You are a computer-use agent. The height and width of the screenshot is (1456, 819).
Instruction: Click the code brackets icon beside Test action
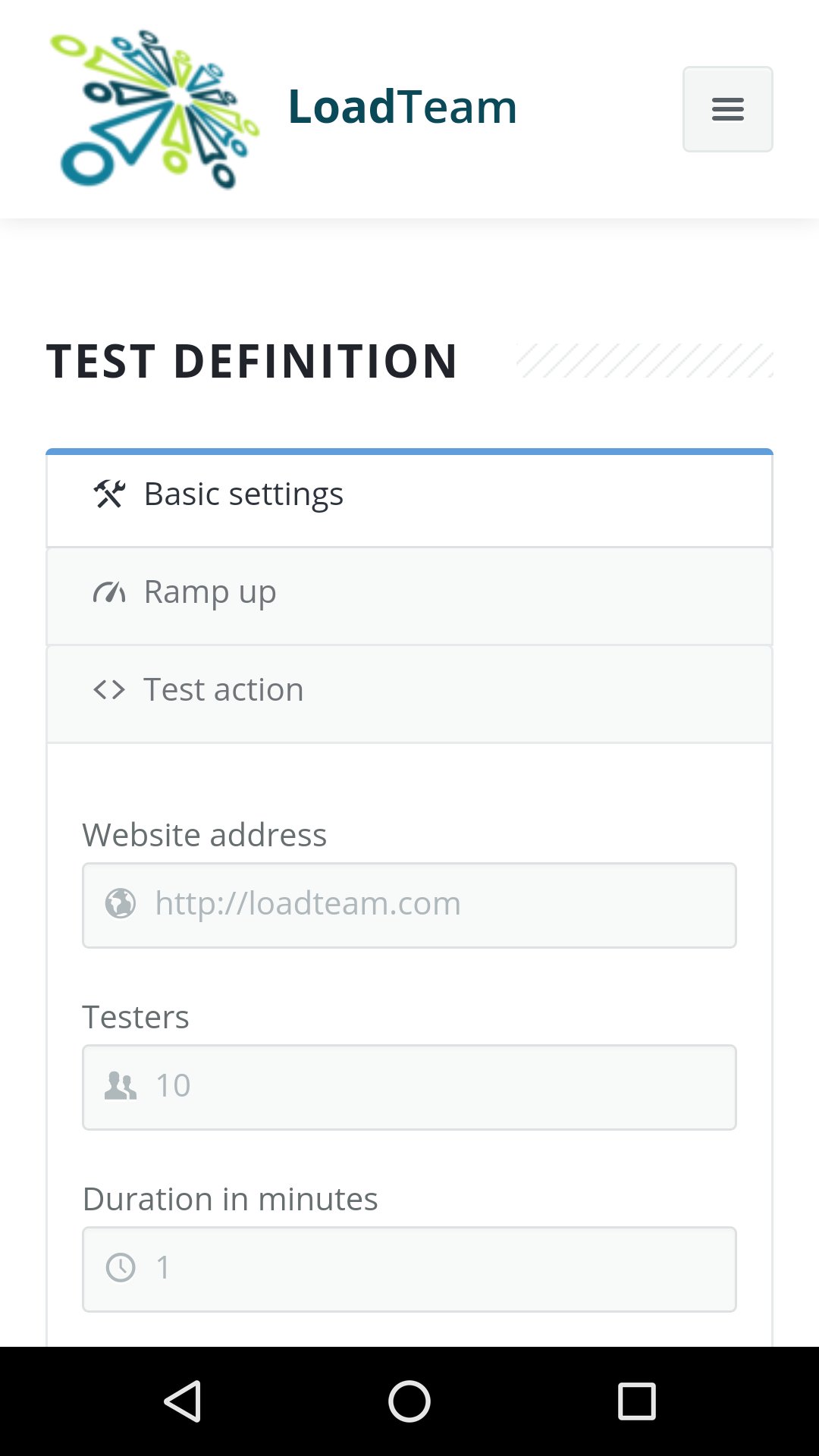click(x=109, y=690)
